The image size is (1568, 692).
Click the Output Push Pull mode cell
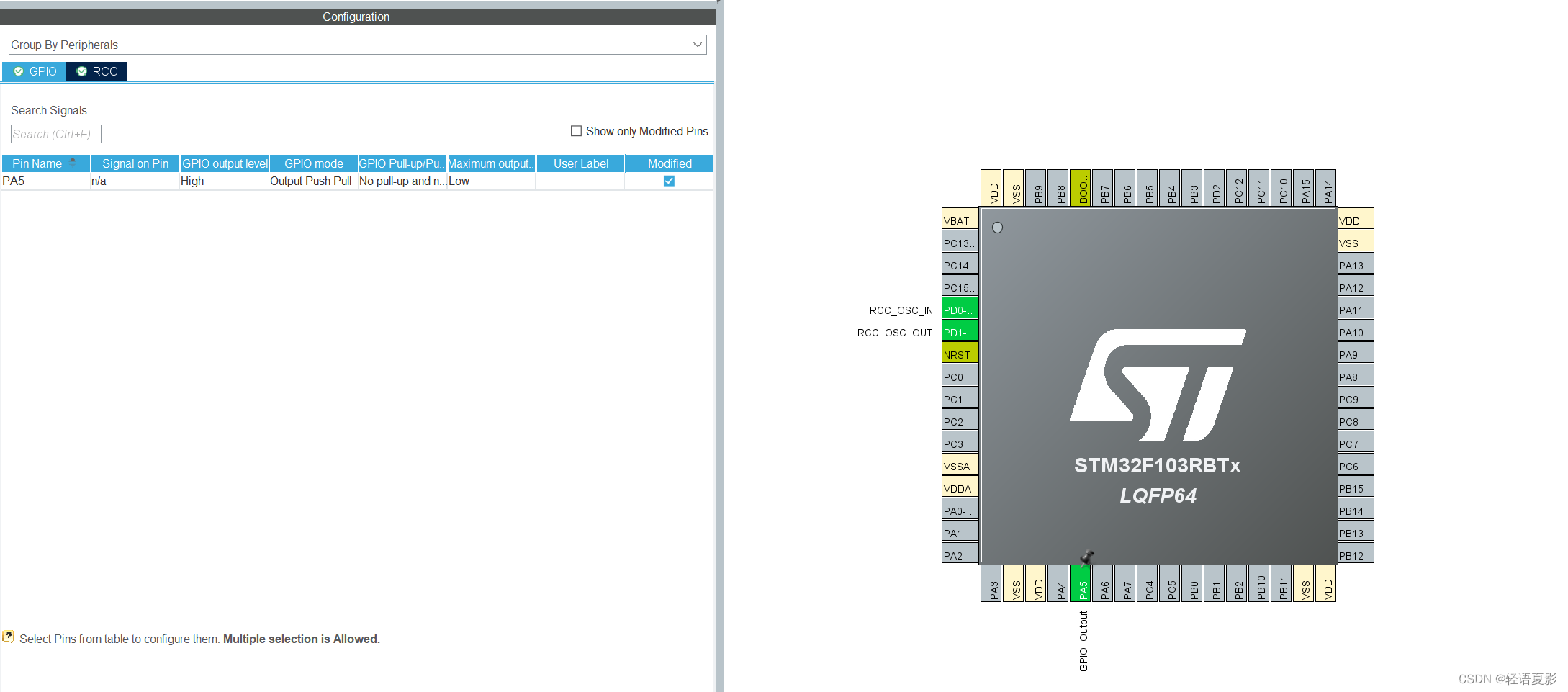tap(312, 181)
